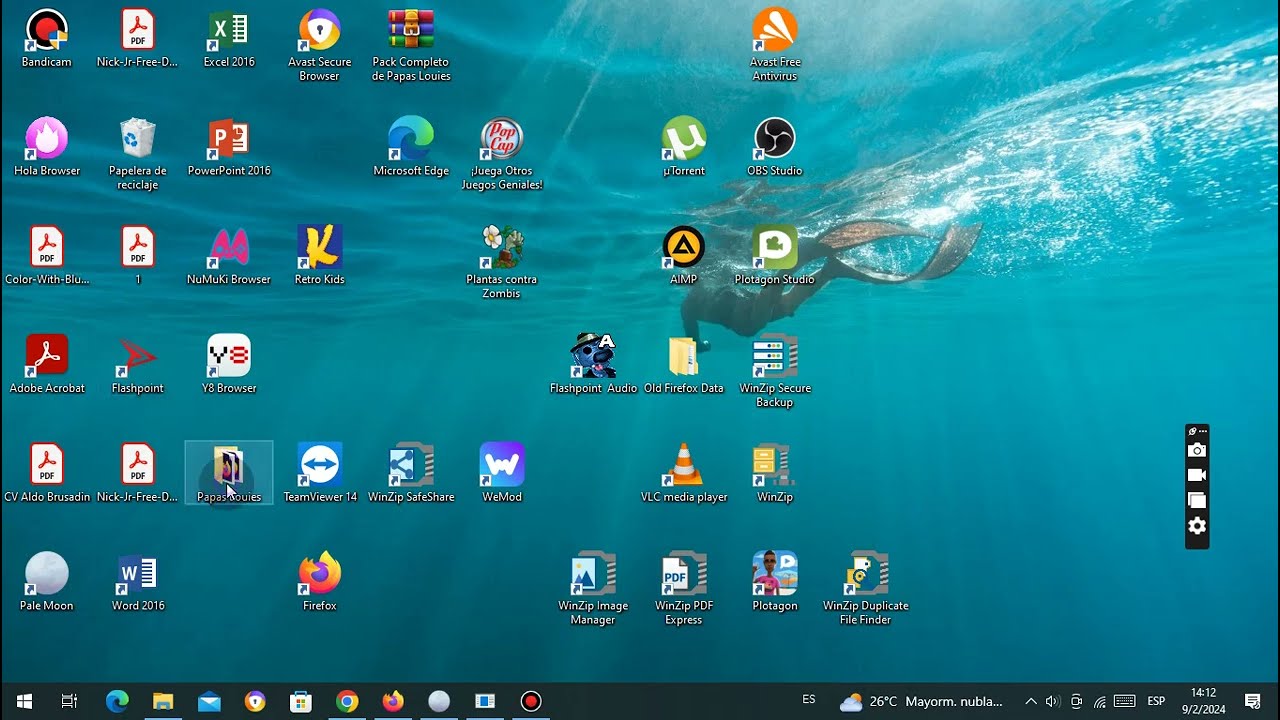Viewport: 1280px width, 720px height.
Task: Open the 26°C weather widget
Action: (x=921, y=702)
